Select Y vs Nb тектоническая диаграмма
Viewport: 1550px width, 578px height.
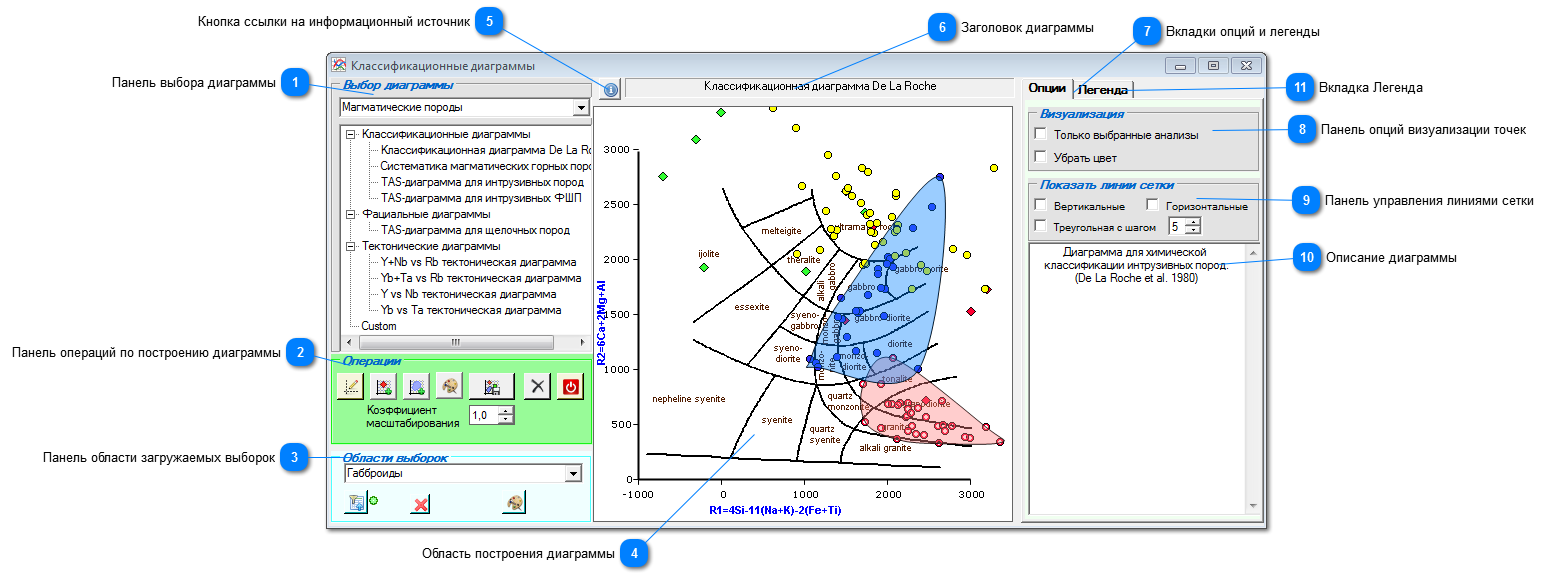(468, 294)
